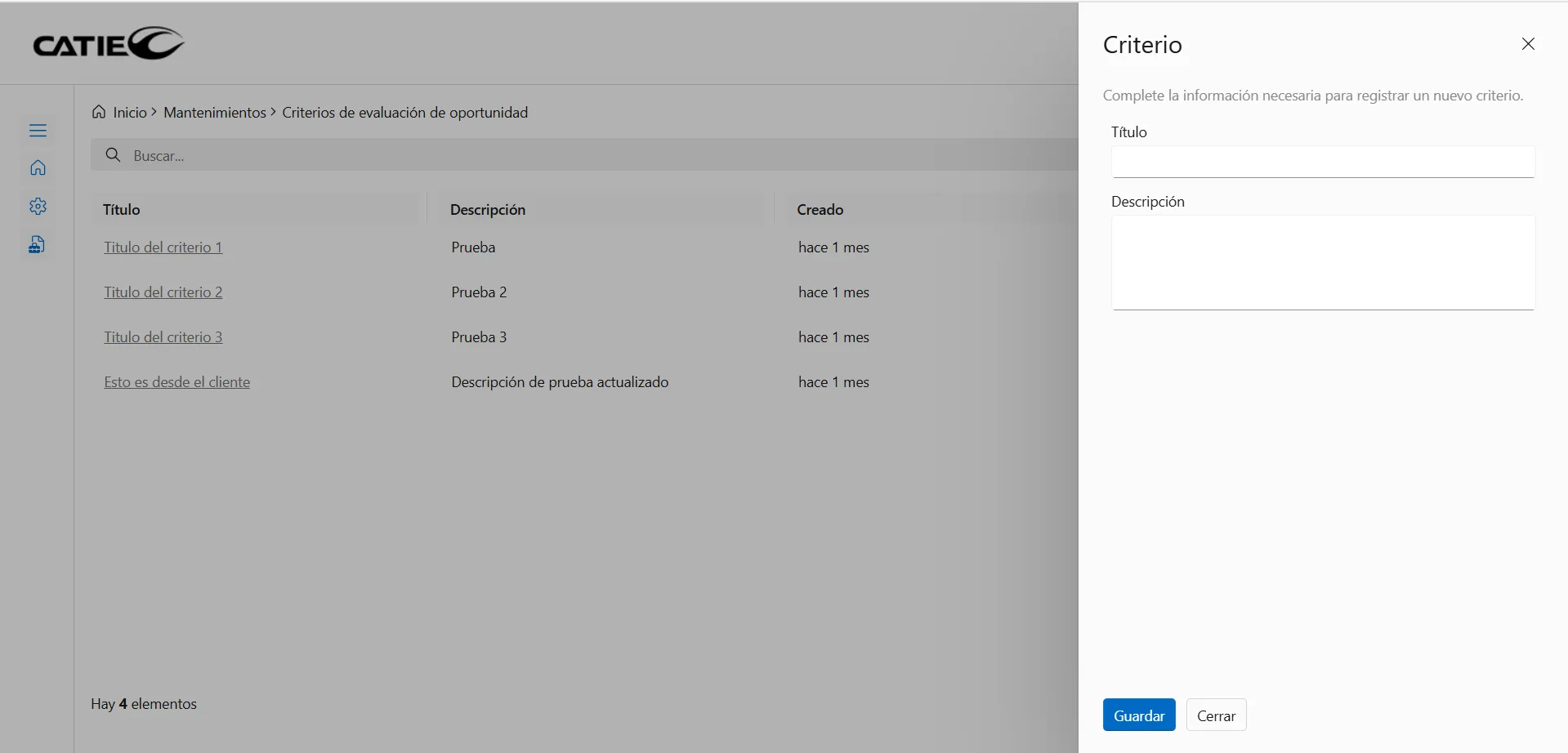Toggle the hamburger menu icon in sidebar
Viewport: 1568px width, 753px height.
(x=38, y=131)
